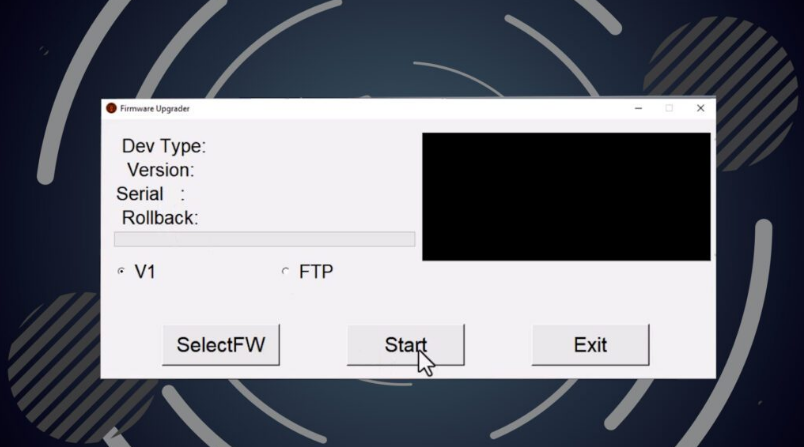Click the FTP option label text
804x447 pixels.
[316, 272]
